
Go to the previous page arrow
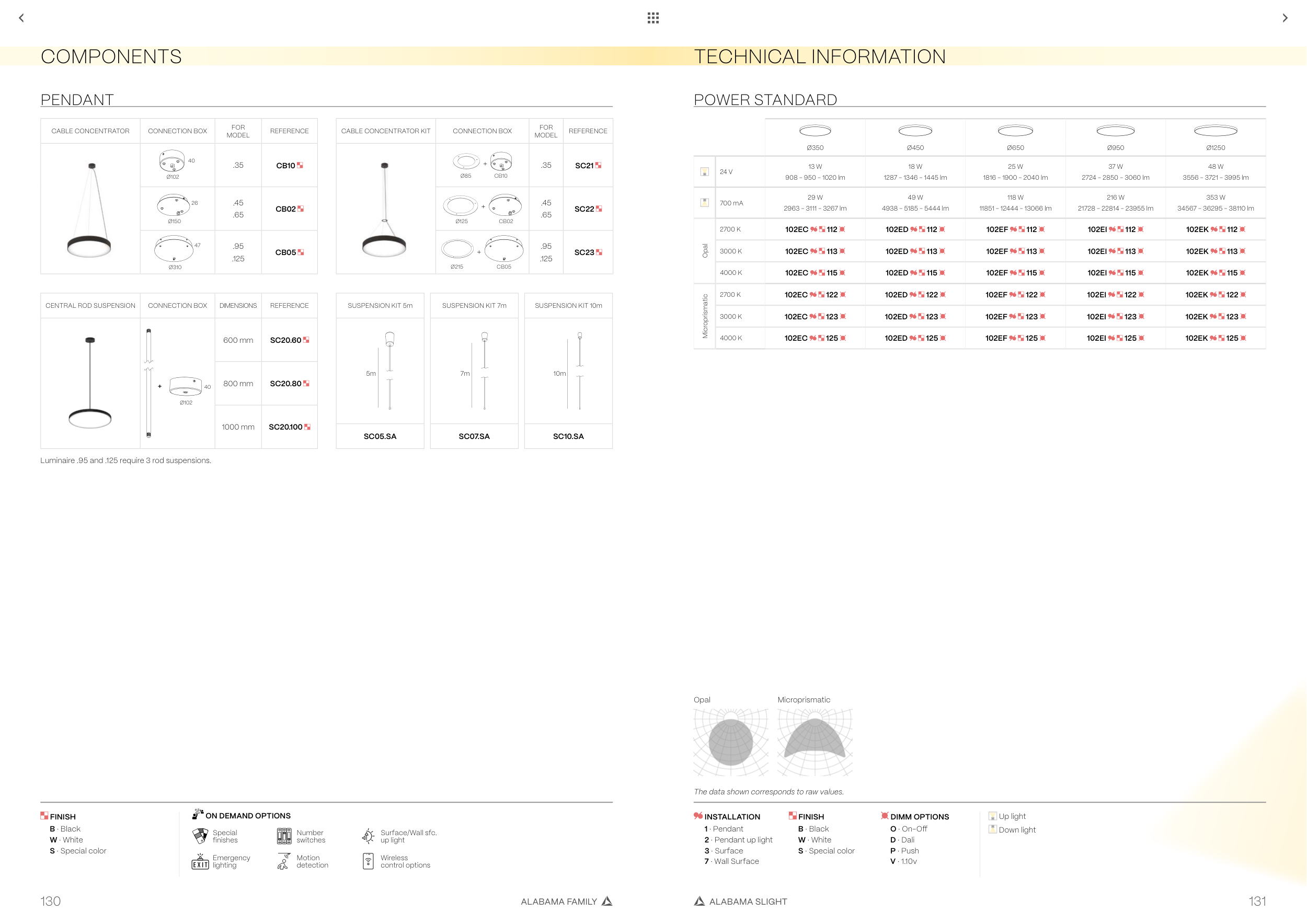pos(21,18)
